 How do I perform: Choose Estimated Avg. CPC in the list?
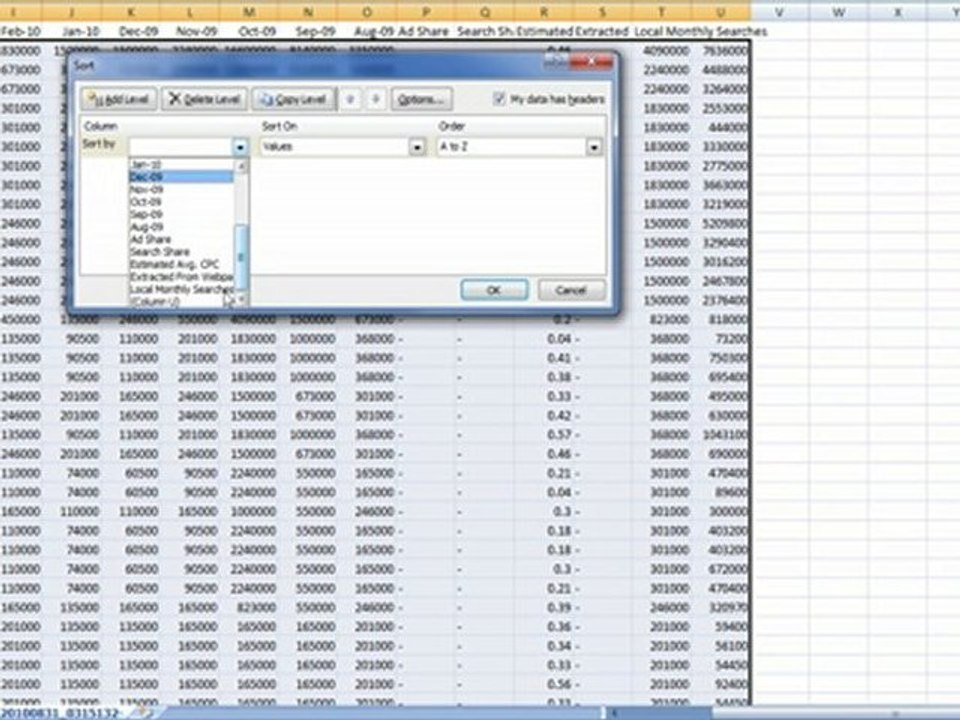(x=181, y=264)
